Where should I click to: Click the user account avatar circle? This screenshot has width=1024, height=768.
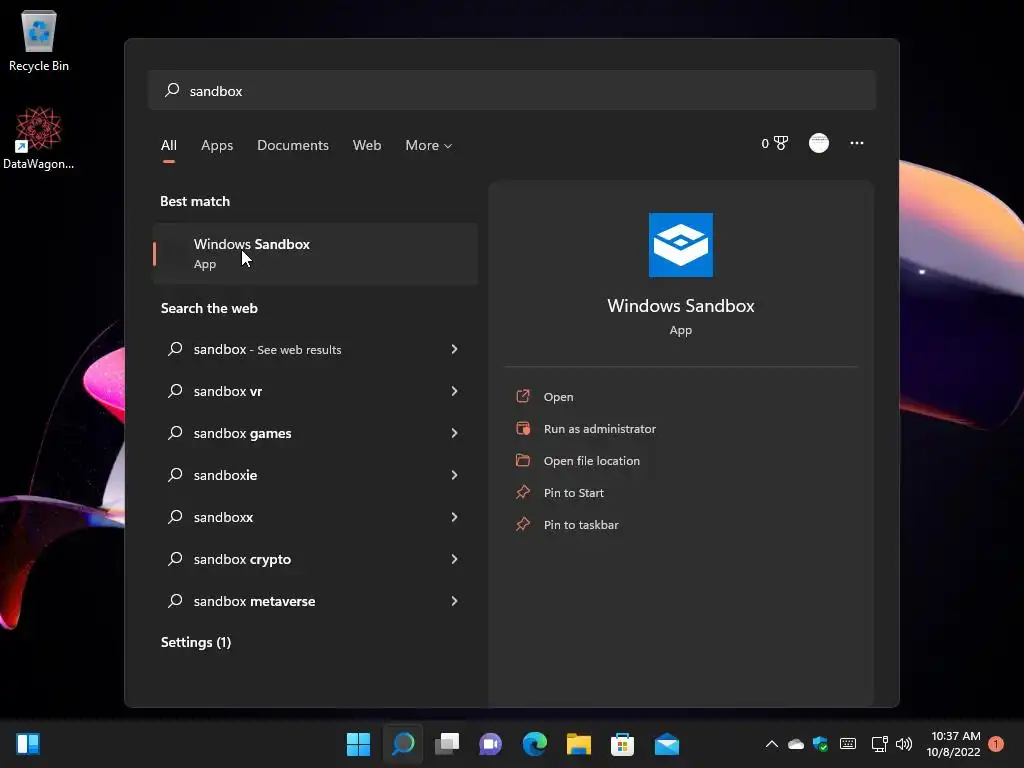[818, 143]
